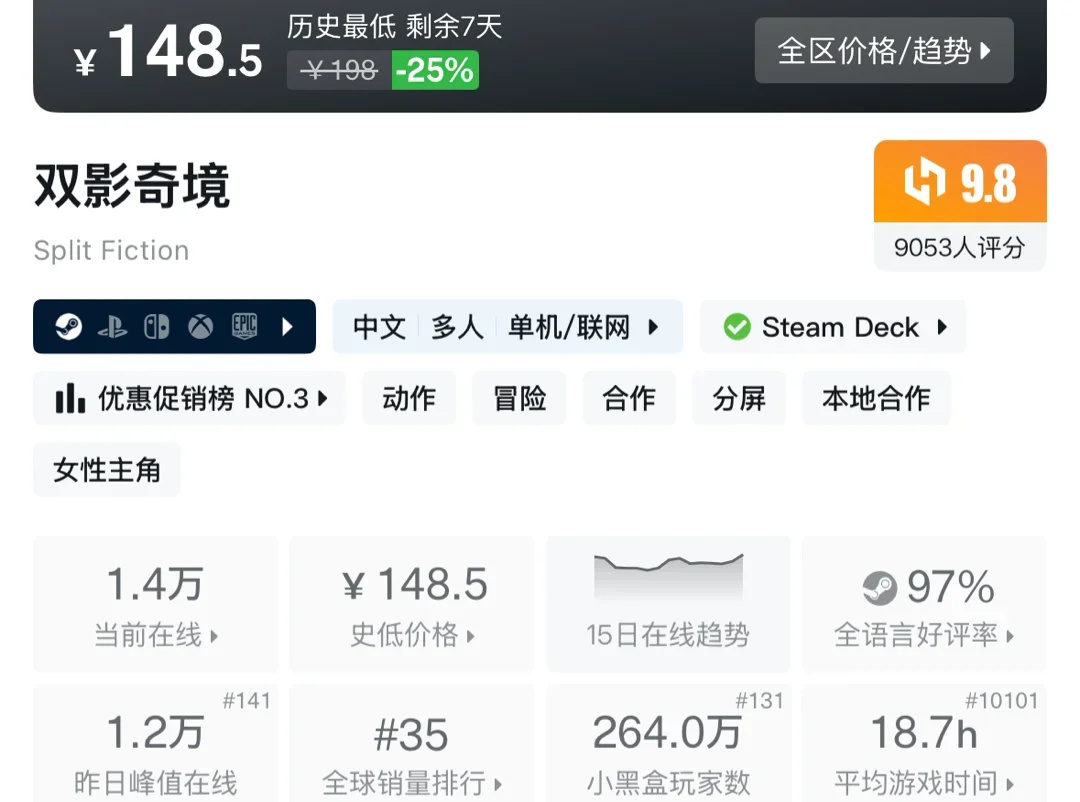Select the 分屏 genre tag
Image resolution: width=1080 pixels, height=802 pixels.
(739, 398)
